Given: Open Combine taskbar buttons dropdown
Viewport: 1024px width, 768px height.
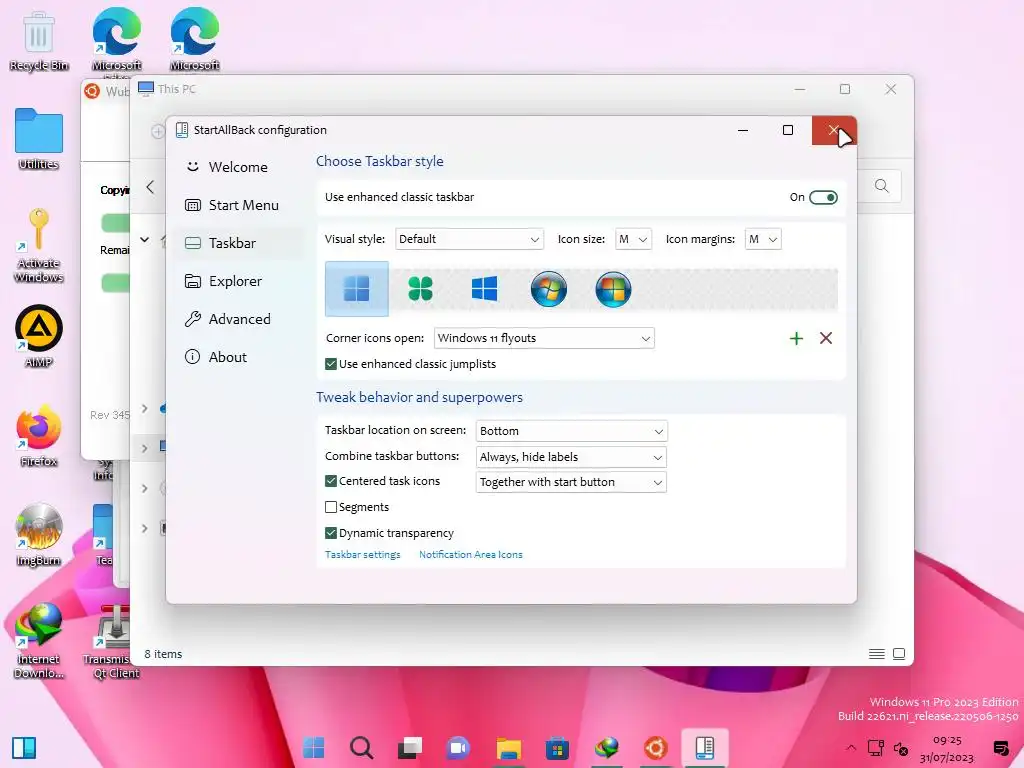Looking at the screenshot, I should coord(571,457).
